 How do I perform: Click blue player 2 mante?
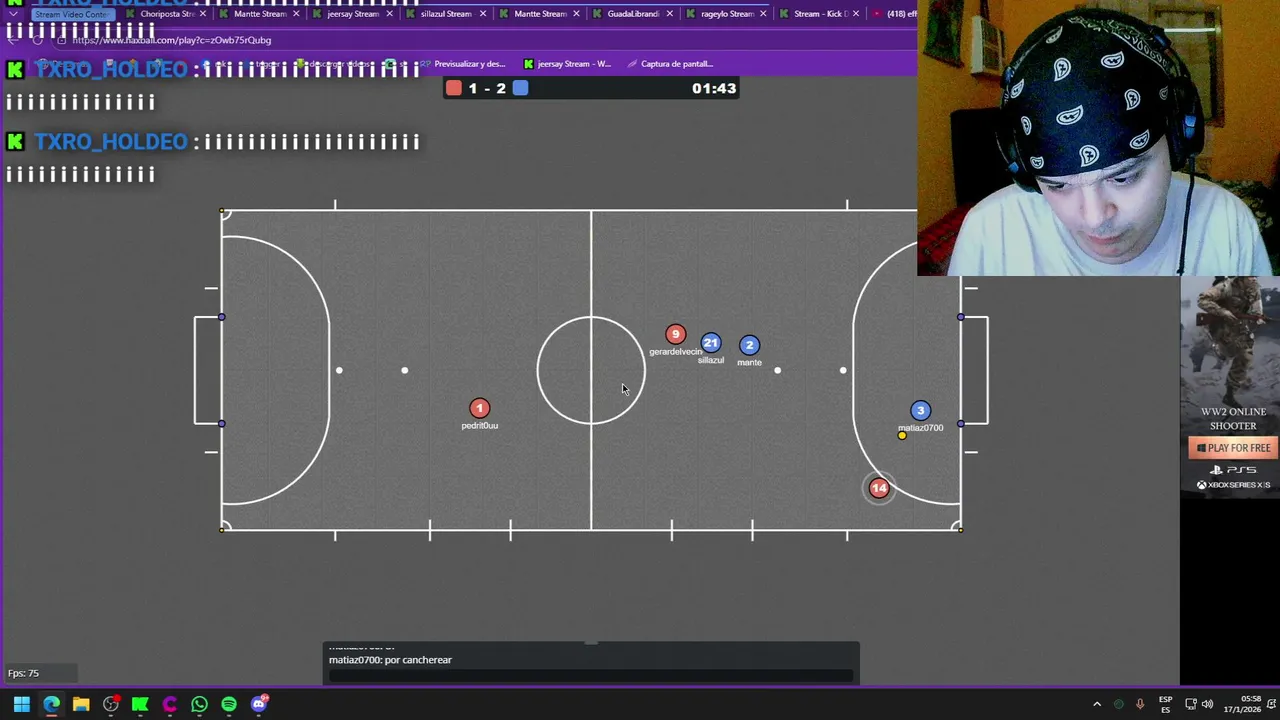[749, 345]
